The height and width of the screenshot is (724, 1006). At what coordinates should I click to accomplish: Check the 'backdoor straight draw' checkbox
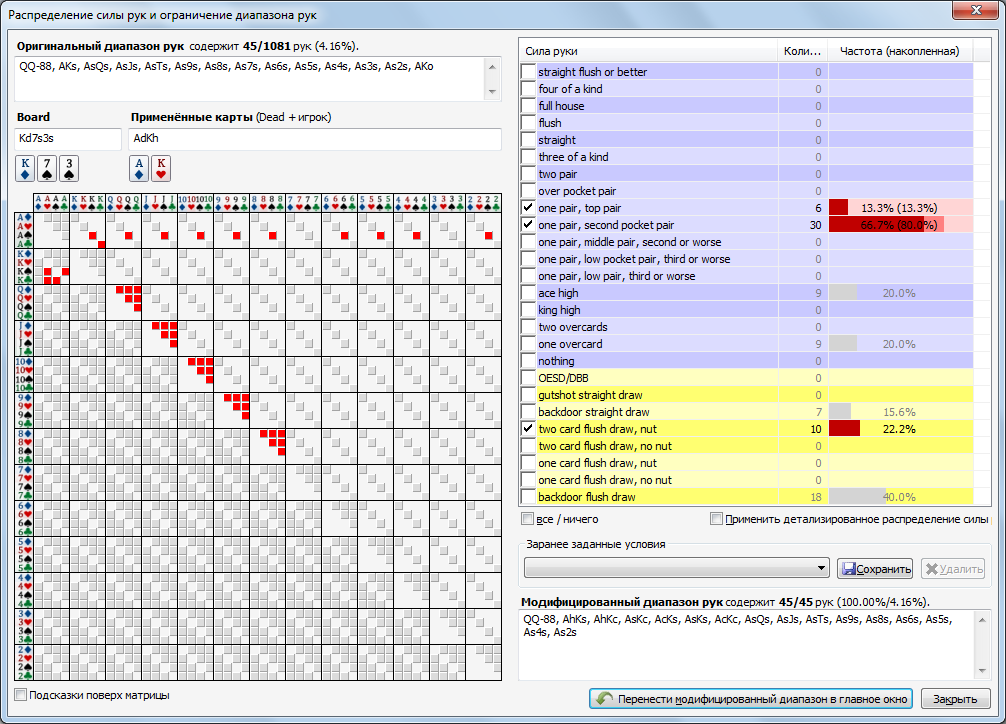tap(528, 411)
